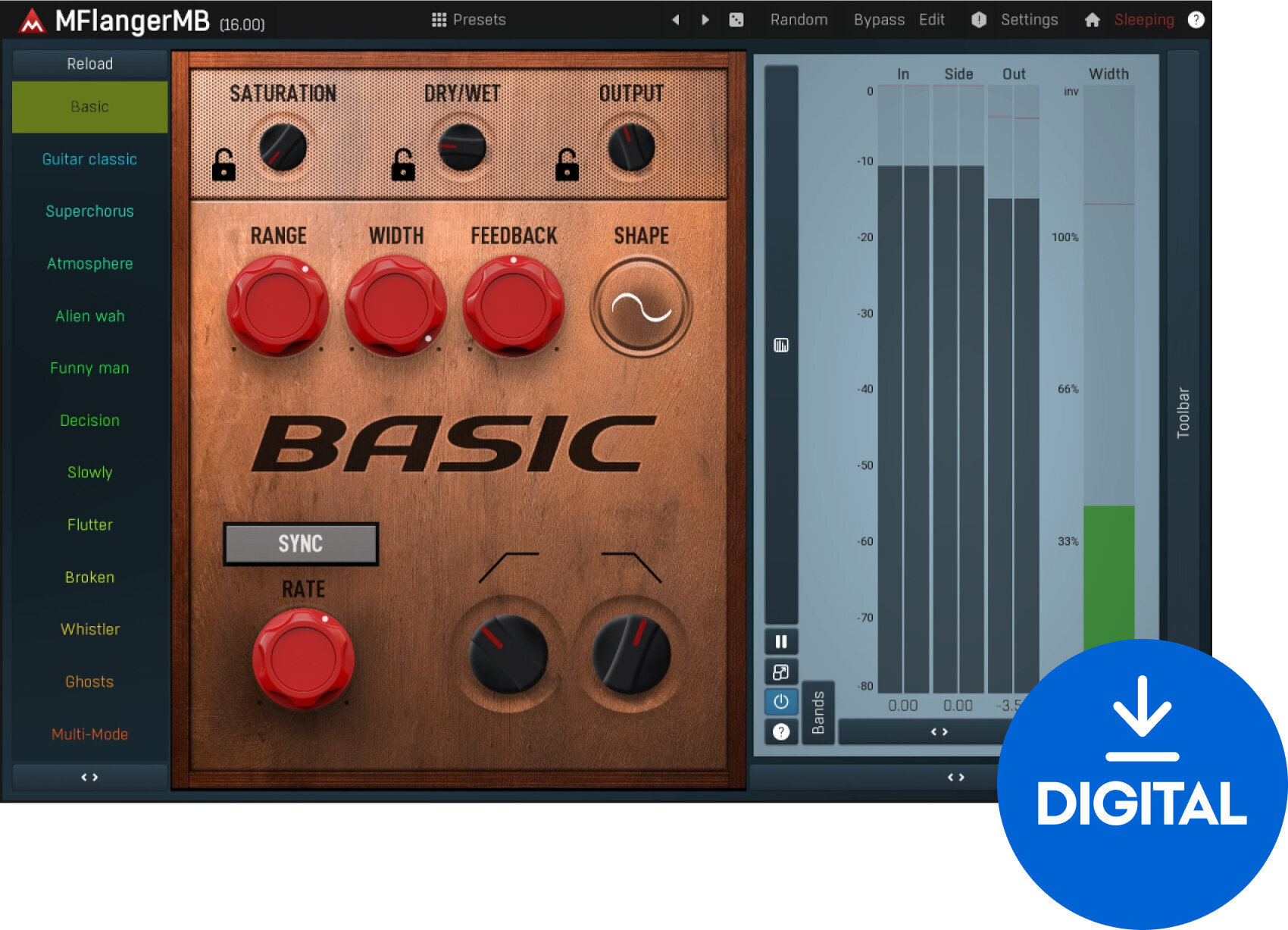Turn the RATE knob
The image size is (1288, 930).
coord(303,659)
